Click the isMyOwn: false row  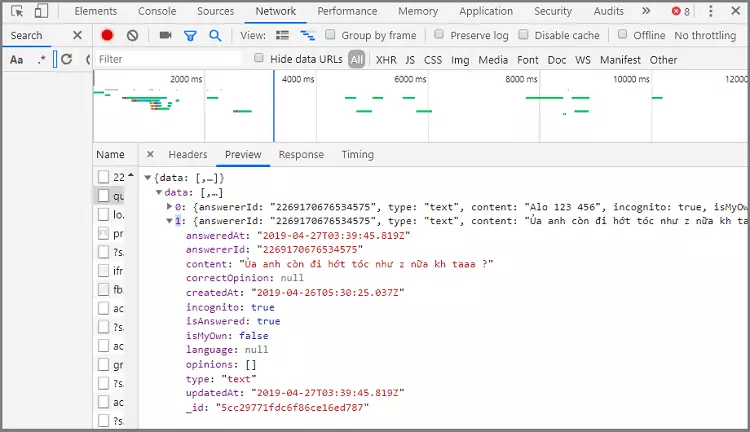coord(227,336)
